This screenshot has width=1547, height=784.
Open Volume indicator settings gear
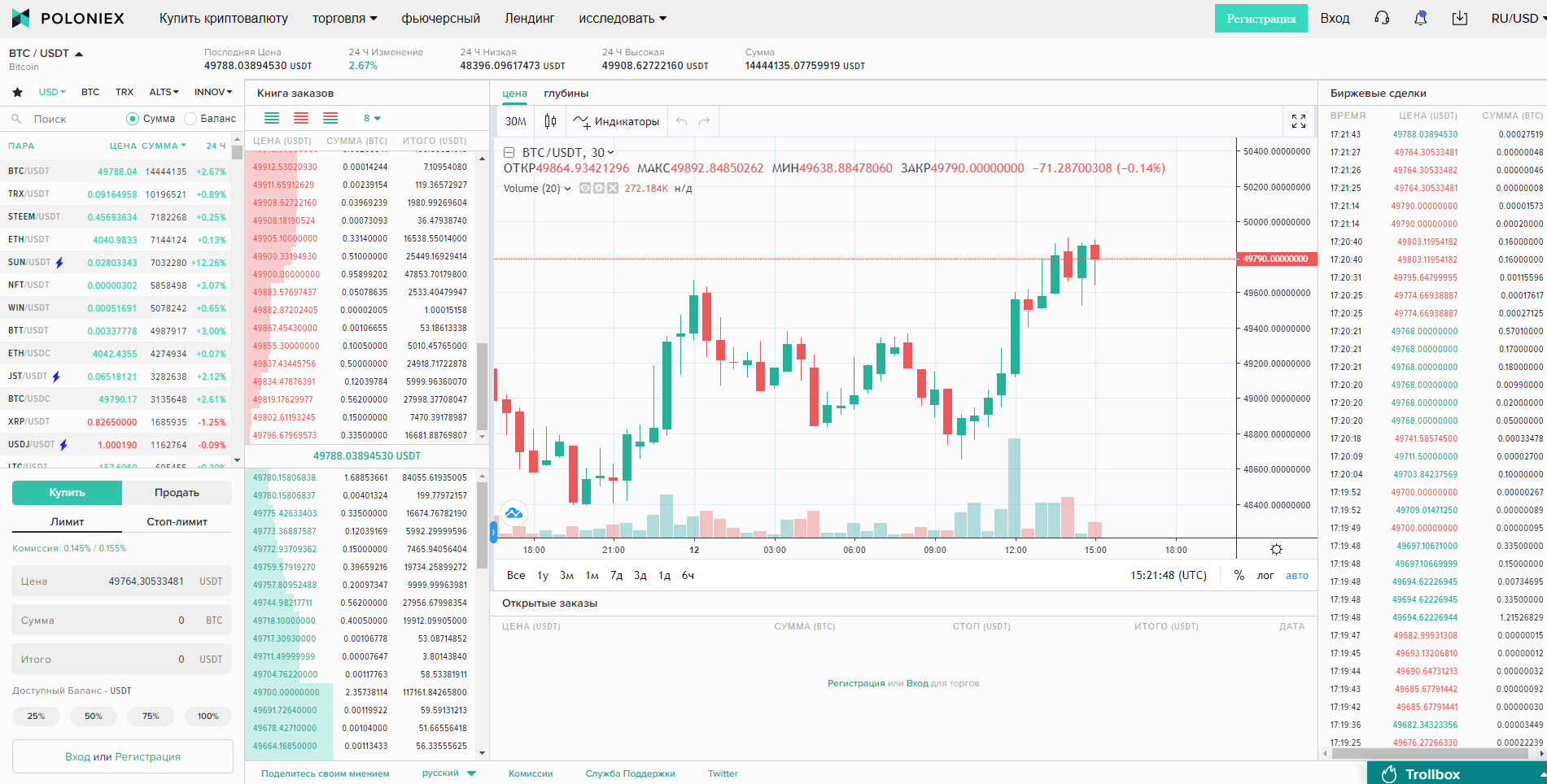pos(599,188)
